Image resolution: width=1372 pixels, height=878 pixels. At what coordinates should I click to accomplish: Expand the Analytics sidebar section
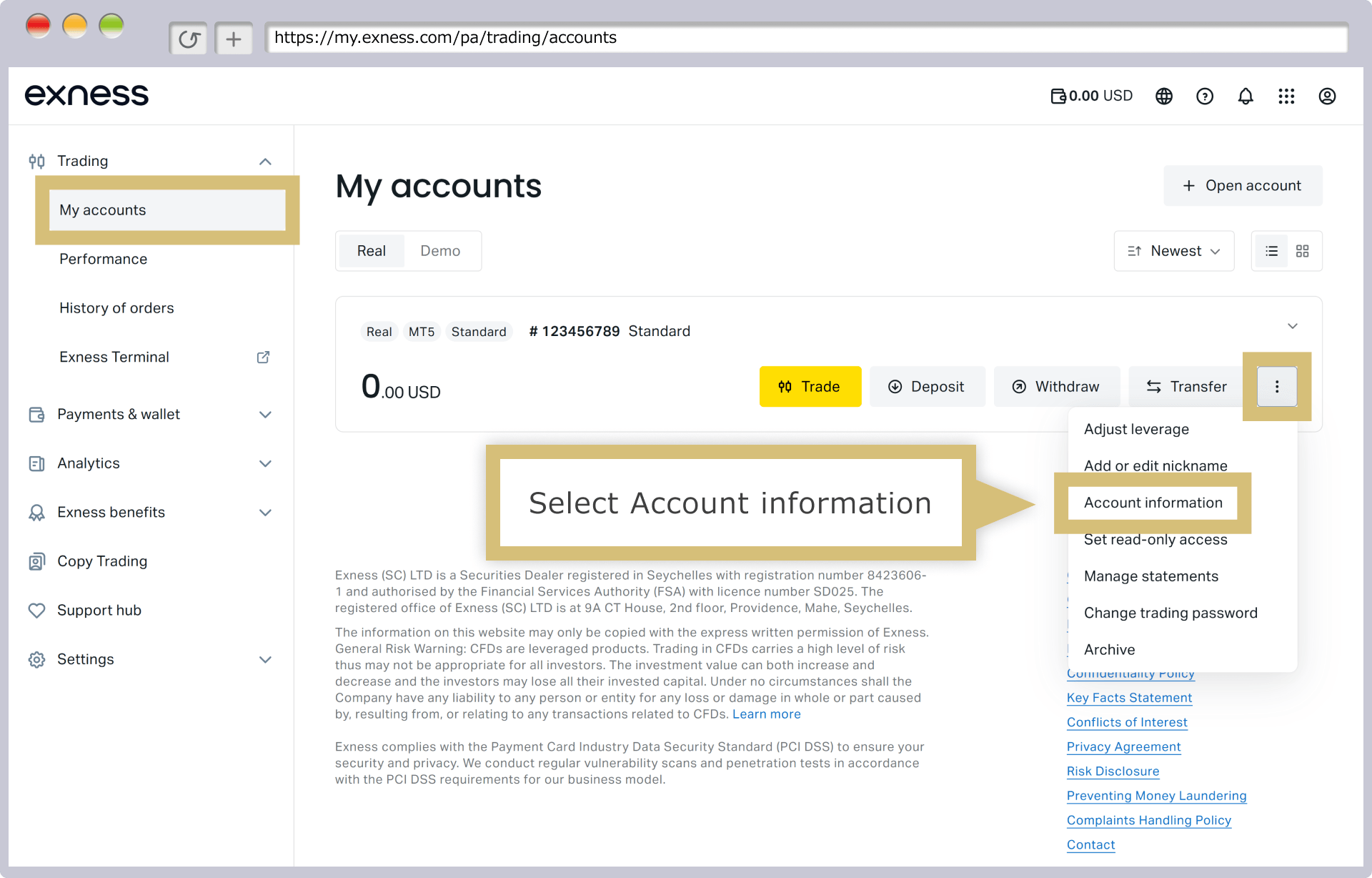(x=265, y=463)
